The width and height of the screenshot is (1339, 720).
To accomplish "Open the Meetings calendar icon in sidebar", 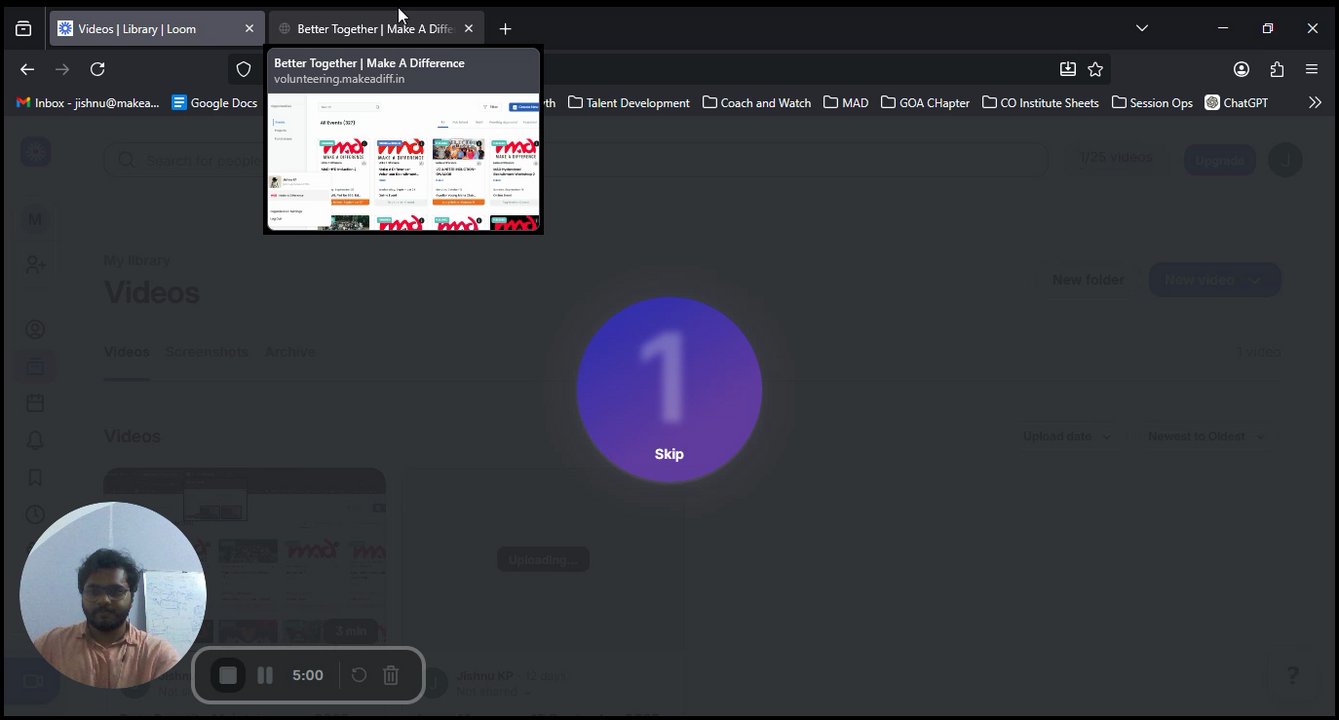I will click(x=35, y=404).
